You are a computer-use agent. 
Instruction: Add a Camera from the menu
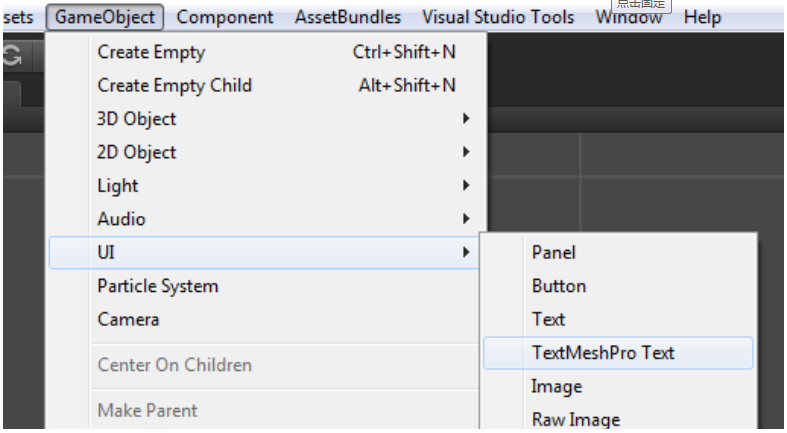pyautogui.click(x=128, y=320)
